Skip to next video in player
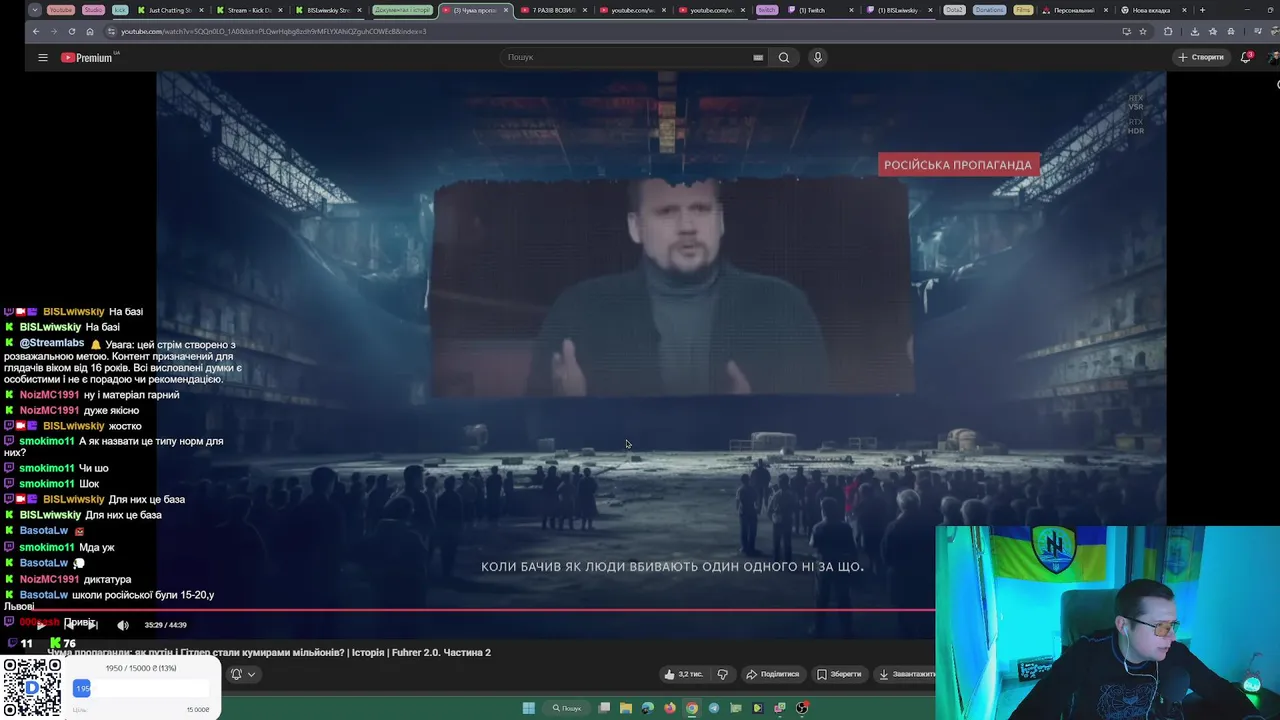 (x=91, y=625)
